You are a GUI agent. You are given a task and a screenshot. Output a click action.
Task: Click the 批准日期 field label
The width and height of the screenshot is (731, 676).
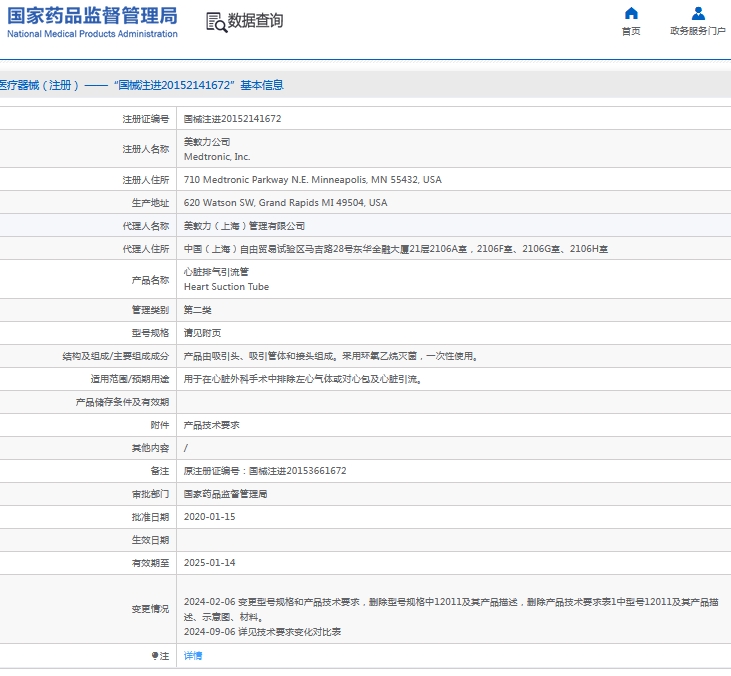click(150, 517)
